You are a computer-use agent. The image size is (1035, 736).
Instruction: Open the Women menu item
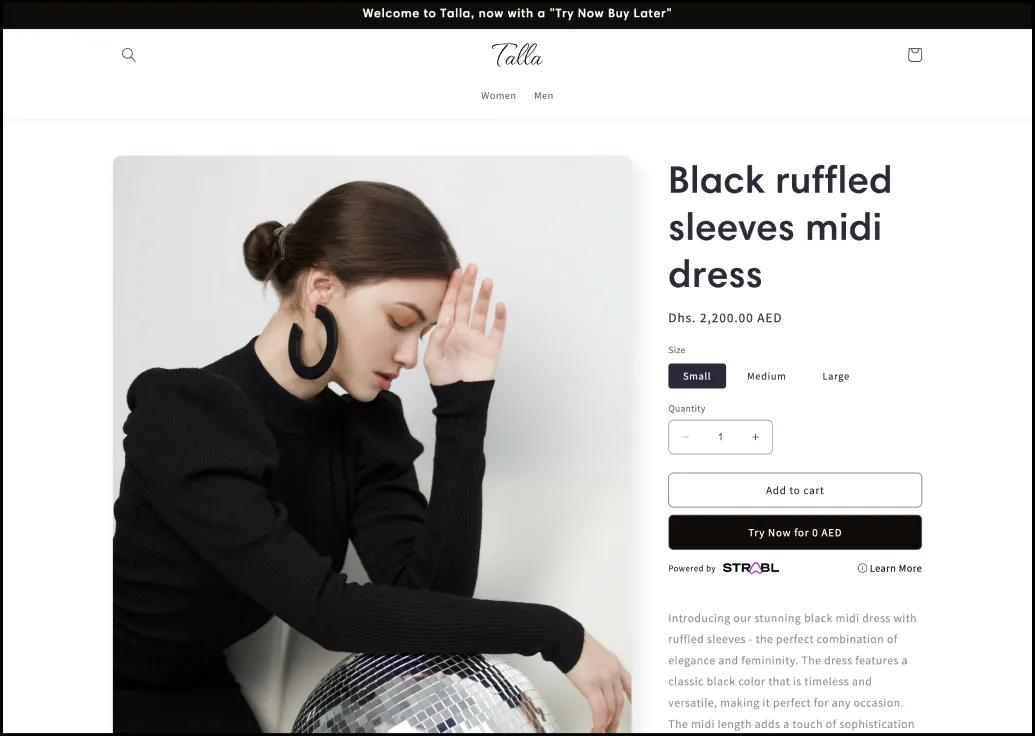(498, 95)
